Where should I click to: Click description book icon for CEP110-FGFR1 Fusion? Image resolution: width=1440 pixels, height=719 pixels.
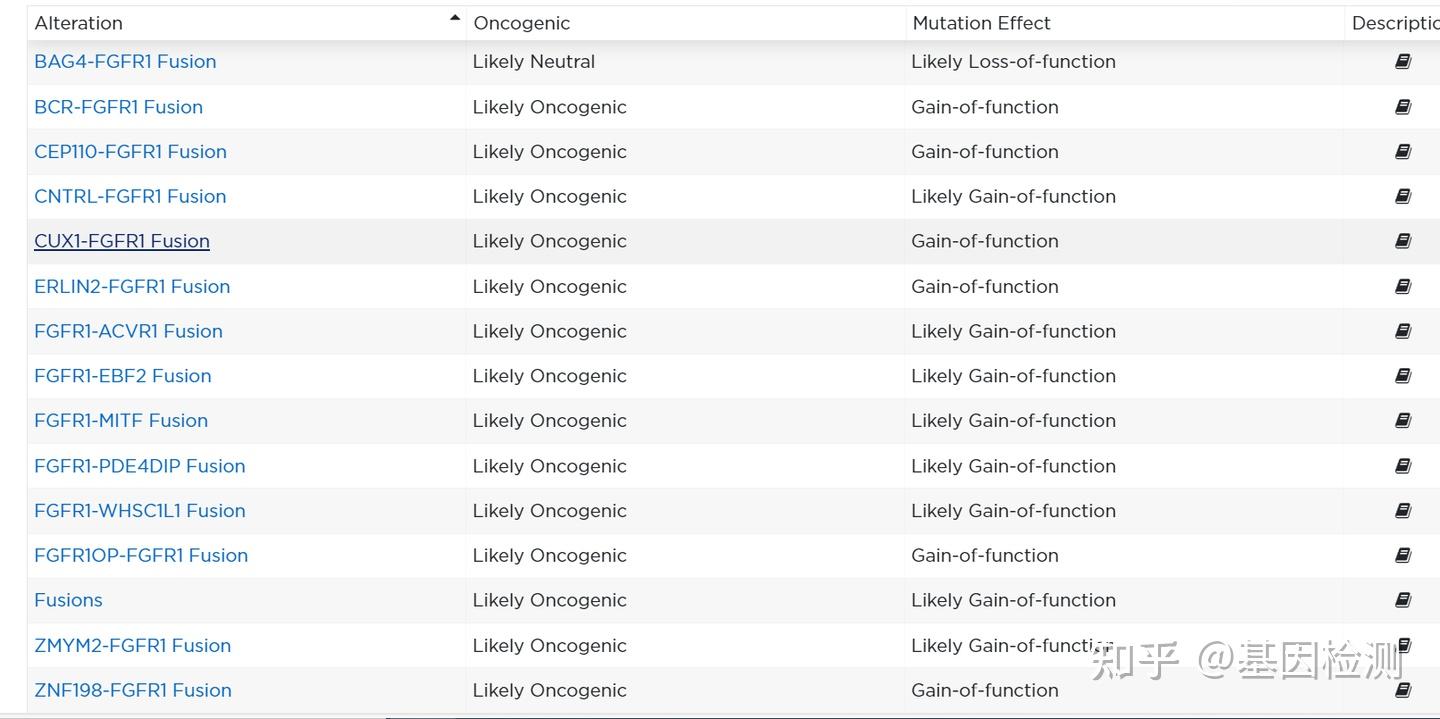pyautogui.click(x=1403, y=152)
